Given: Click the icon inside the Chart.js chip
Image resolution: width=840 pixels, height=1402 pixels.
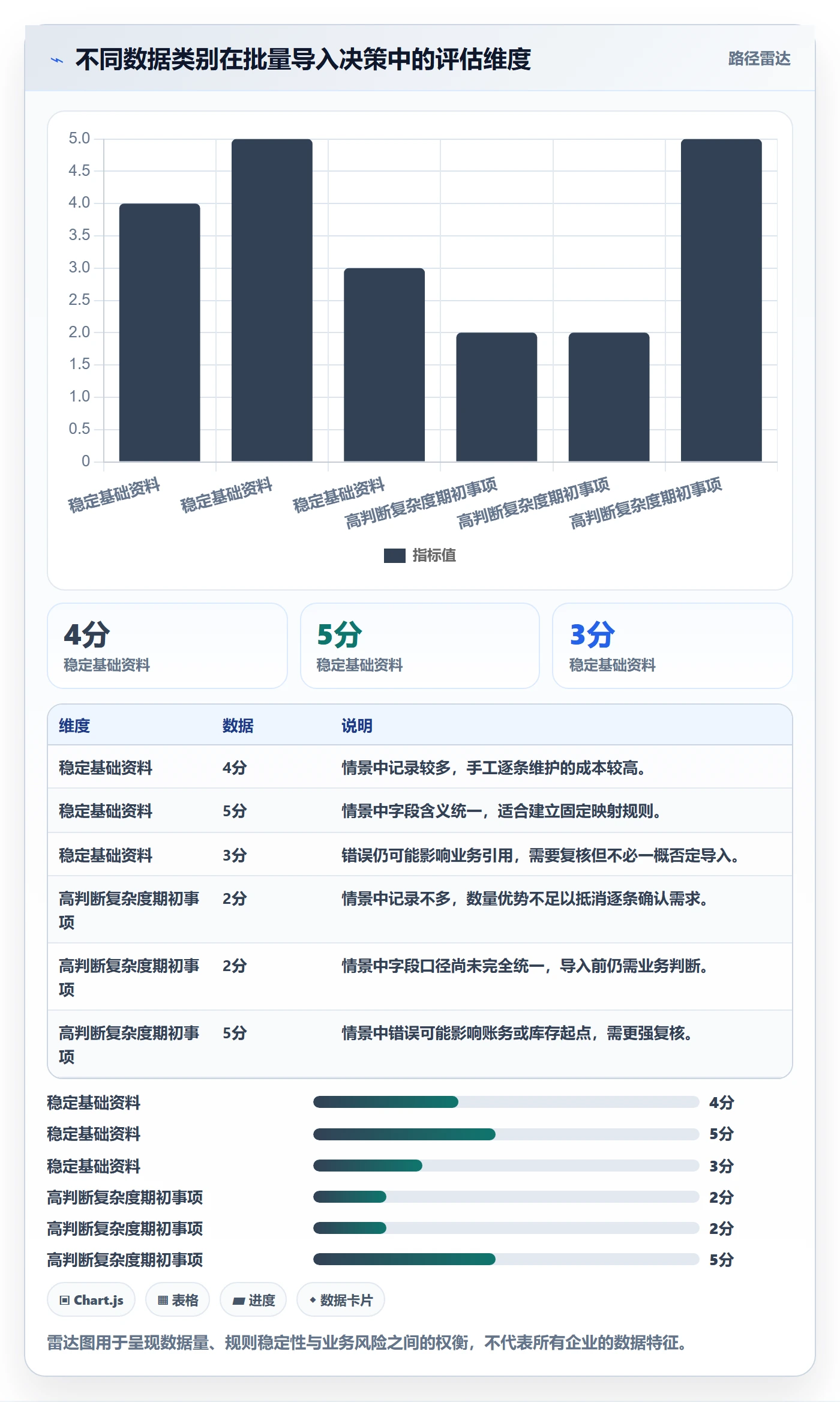Looking at the screenshot, I should 65,1301.
